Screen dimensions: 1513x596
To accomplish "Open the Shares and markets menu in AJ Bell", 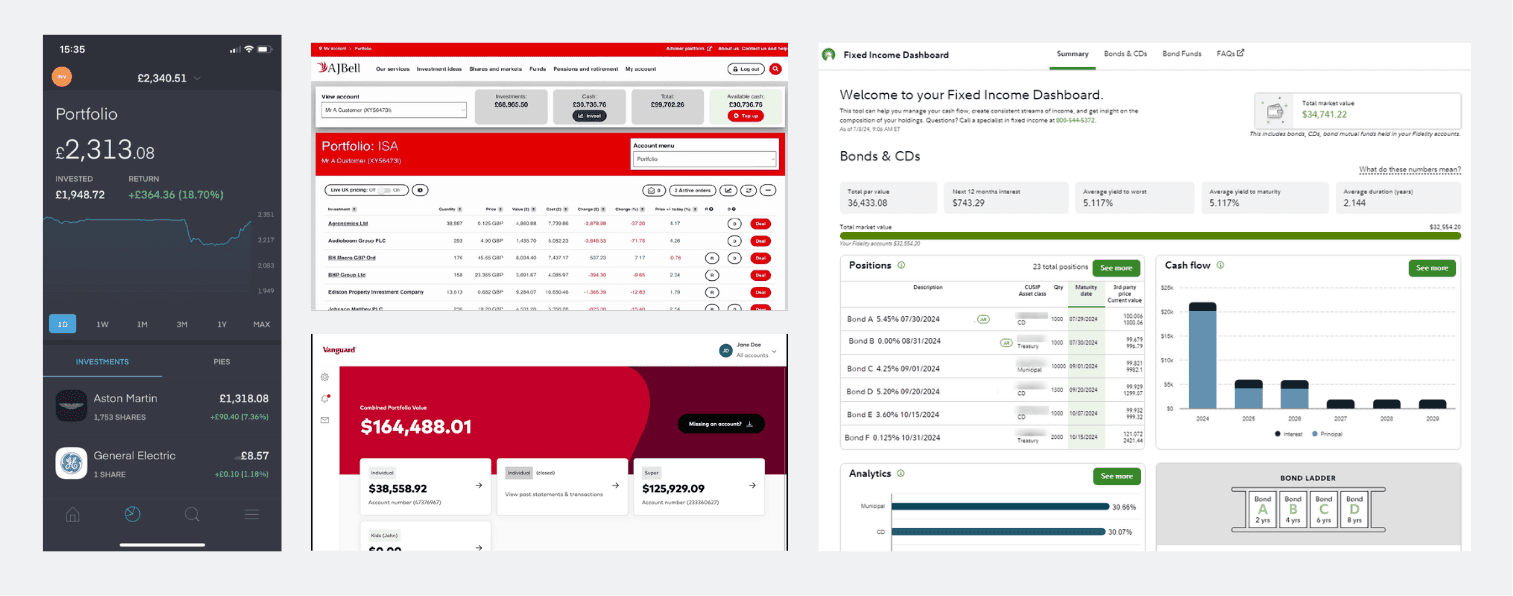I will tap(496, 69).
